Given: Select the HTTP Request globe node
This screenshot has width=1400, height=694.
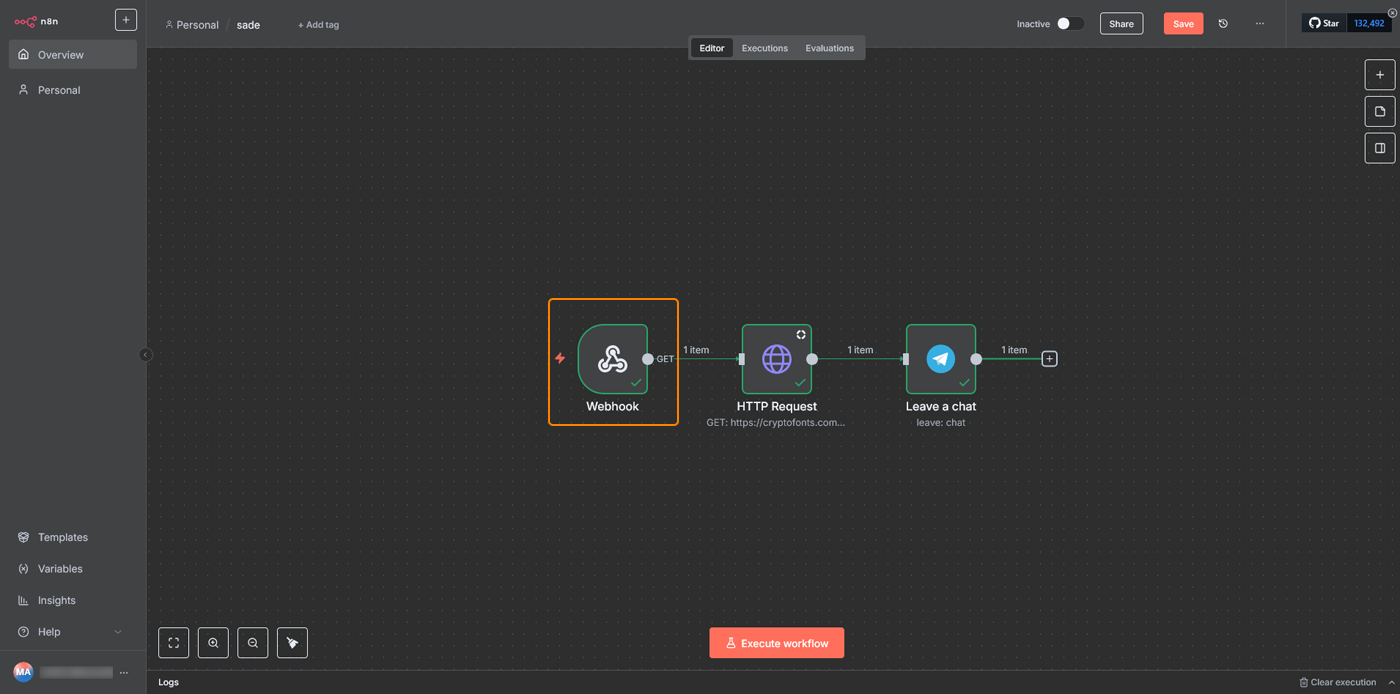Looking at the screenshot, I should point(776,359).
